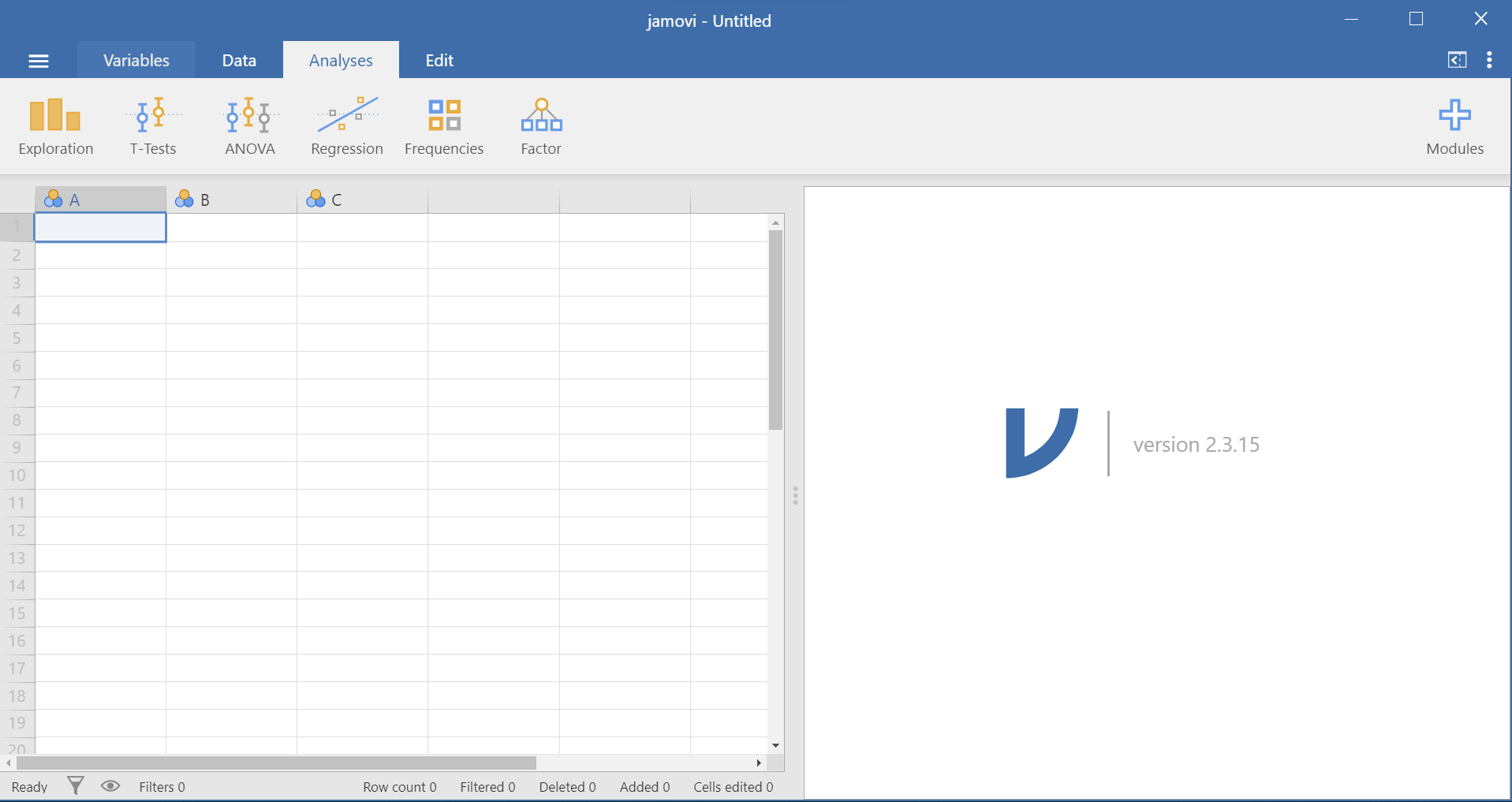Switch to the Data tab
This screenshot has height=802, width=1512.
coord(239,61)
